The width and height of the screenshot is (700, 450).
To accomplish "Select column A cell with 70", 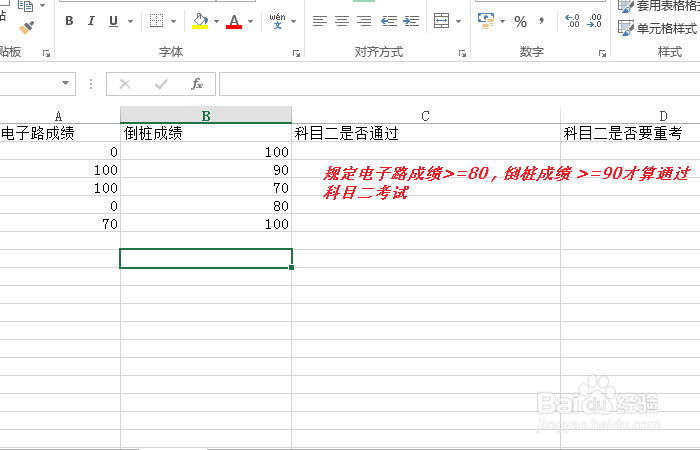I will 60,223.
